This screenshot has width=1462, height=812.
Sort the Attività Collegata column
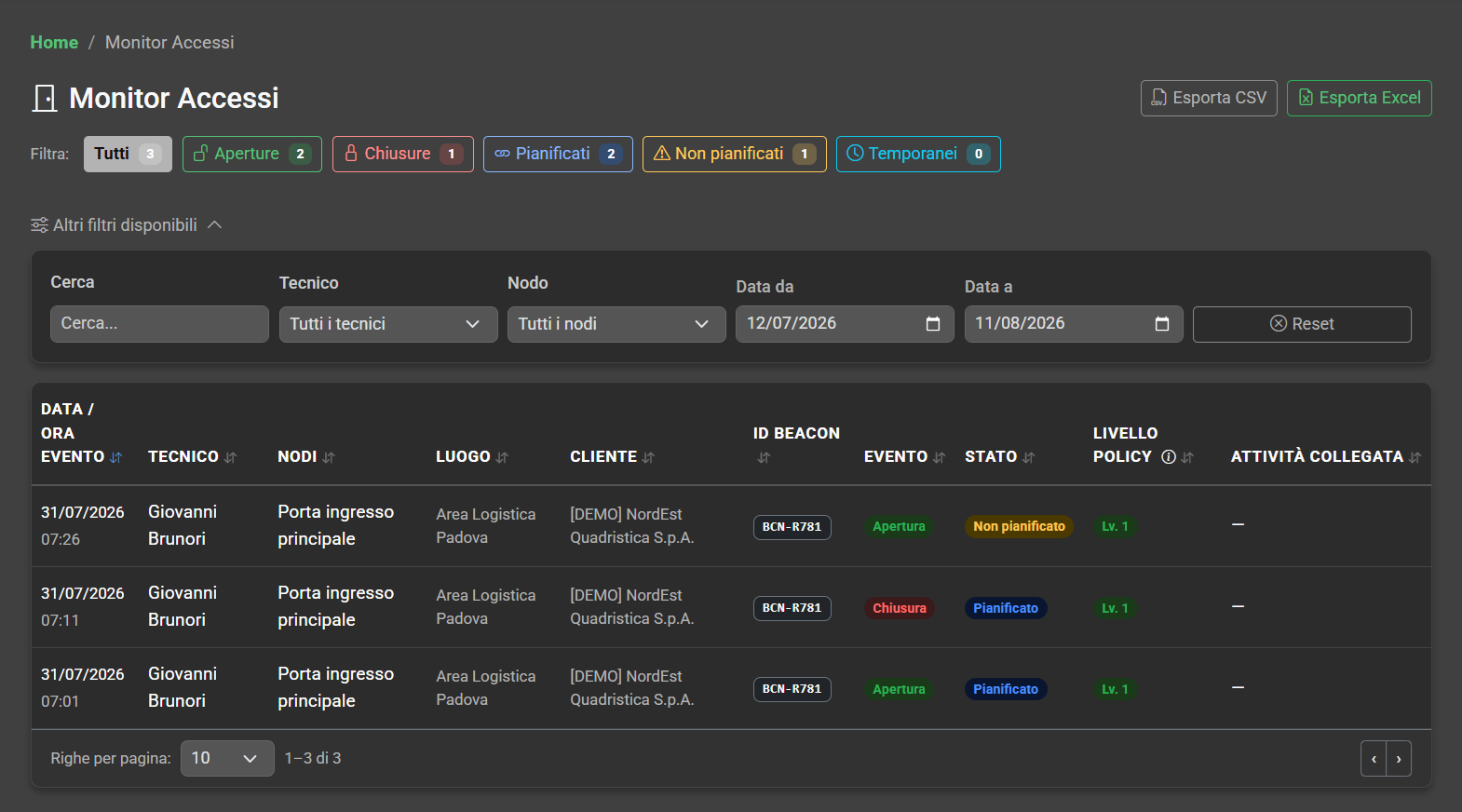[1415, 457]
